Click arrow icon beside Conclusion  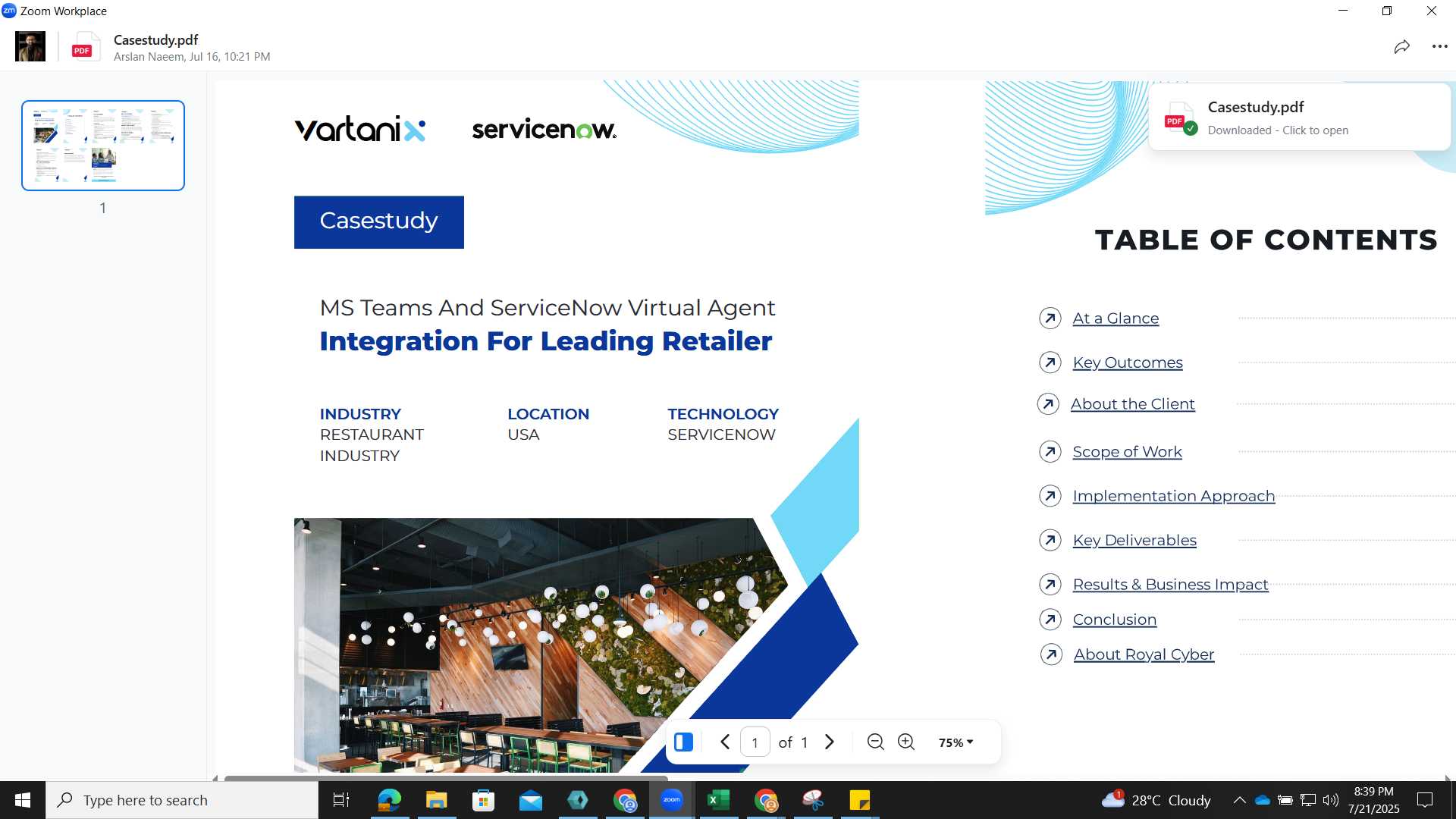[x=1050, y=620]
